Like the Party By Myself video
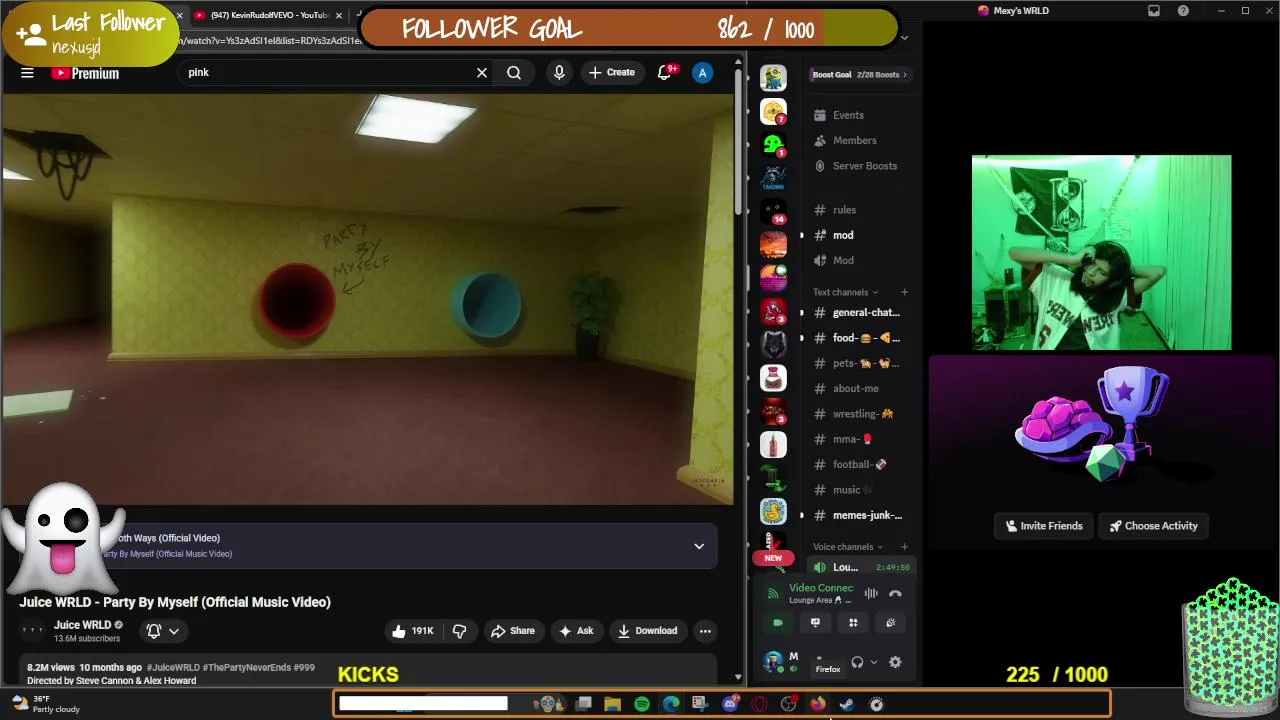The image size is (1280, 720). (x=412, y=631)
